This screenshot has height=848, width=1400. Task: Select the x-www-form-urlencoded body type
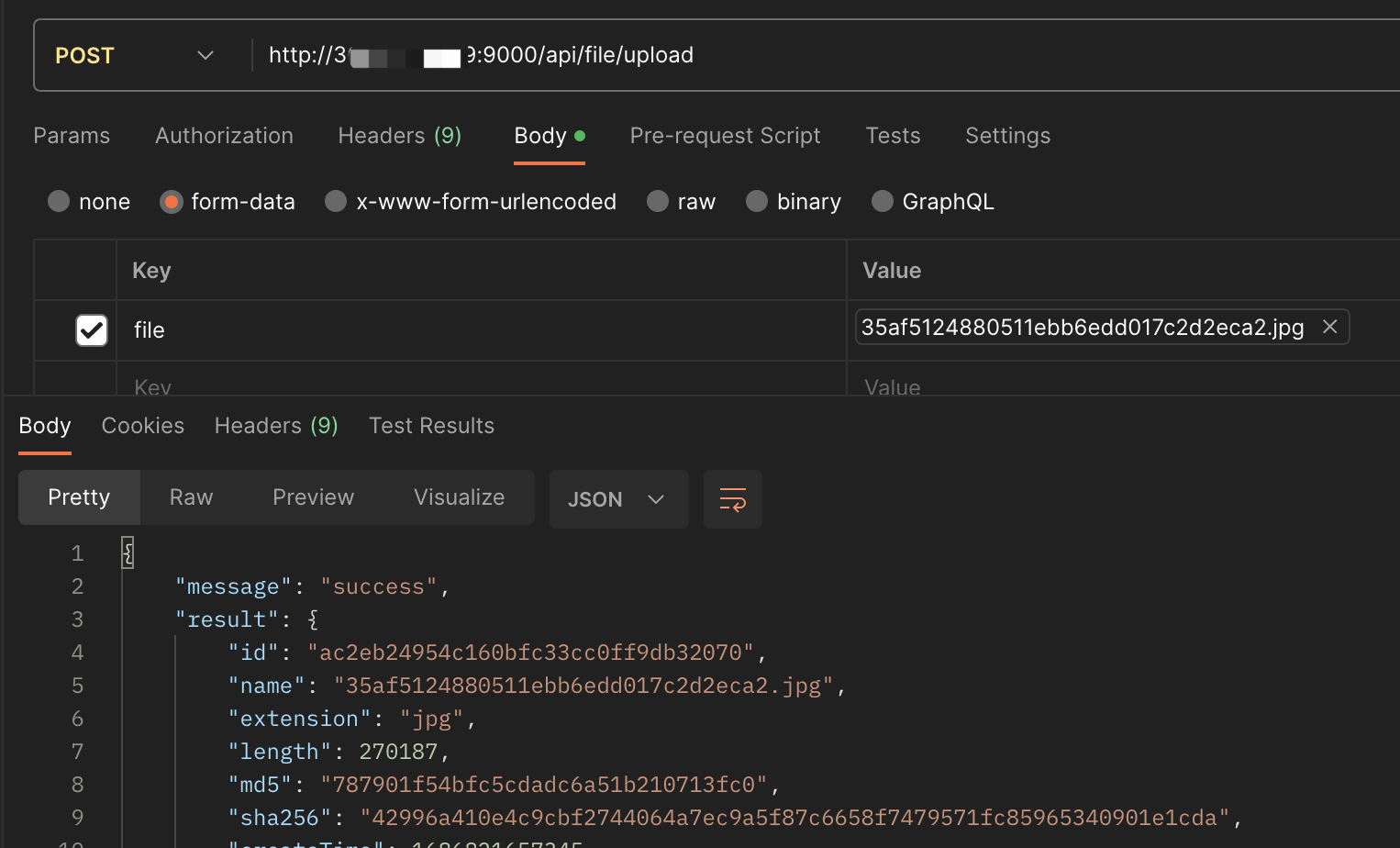(x=336, y=201)
